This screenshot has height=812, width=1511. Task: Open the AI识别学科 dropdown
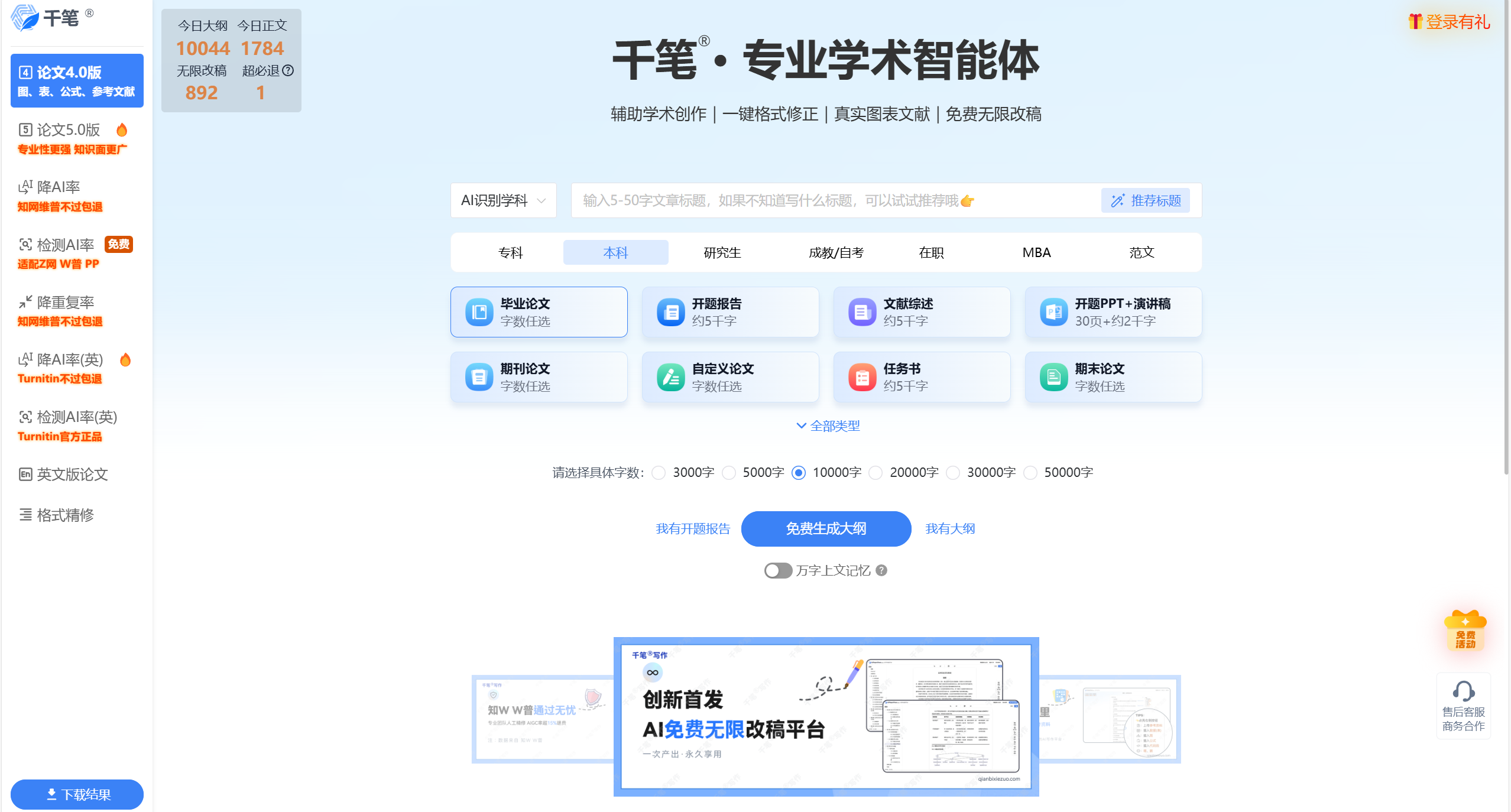coord(503,200)
